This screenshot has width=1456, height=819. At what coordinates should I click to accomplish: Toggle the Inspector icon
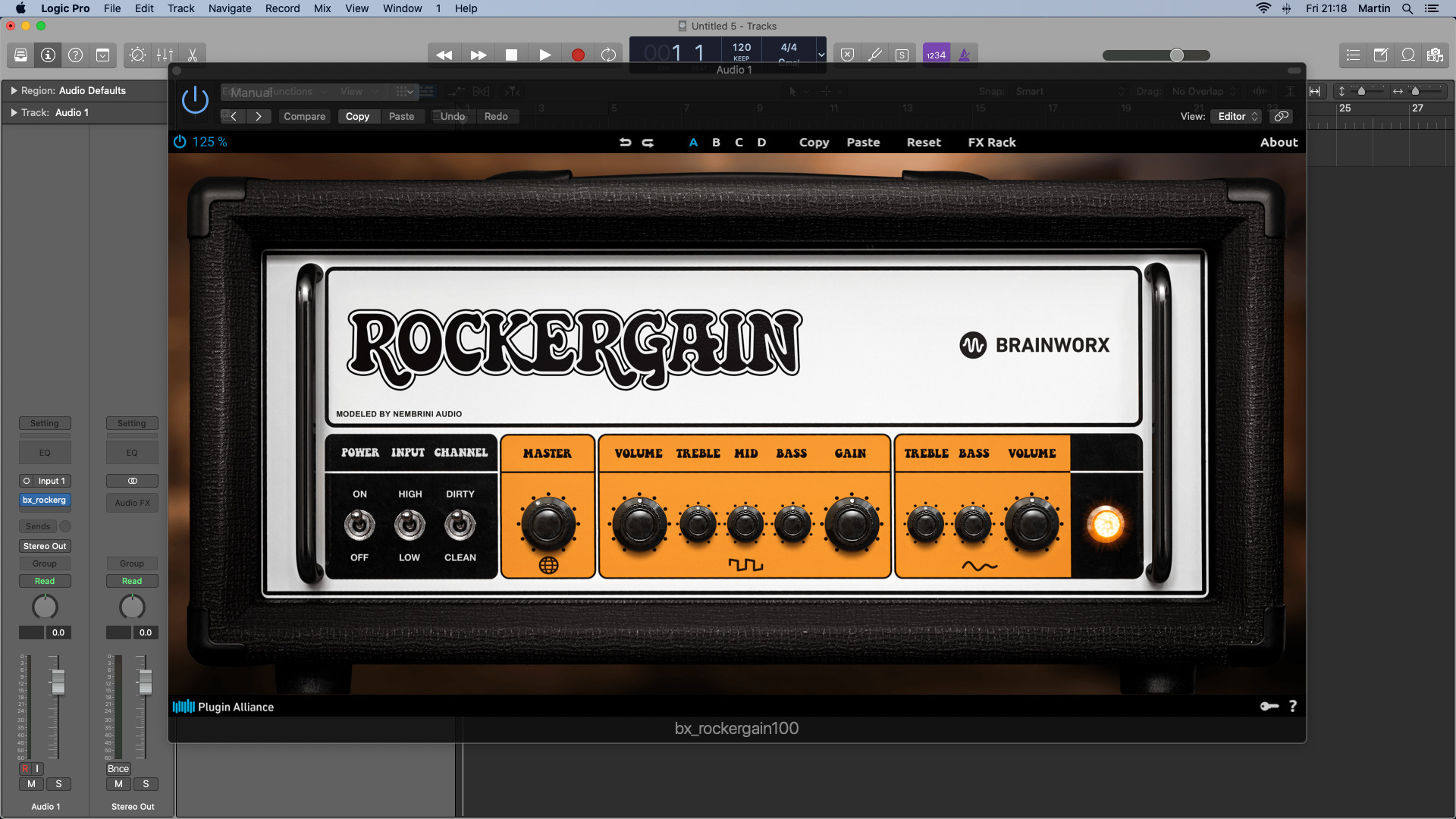pyautogui.click(x=48, y=55)
